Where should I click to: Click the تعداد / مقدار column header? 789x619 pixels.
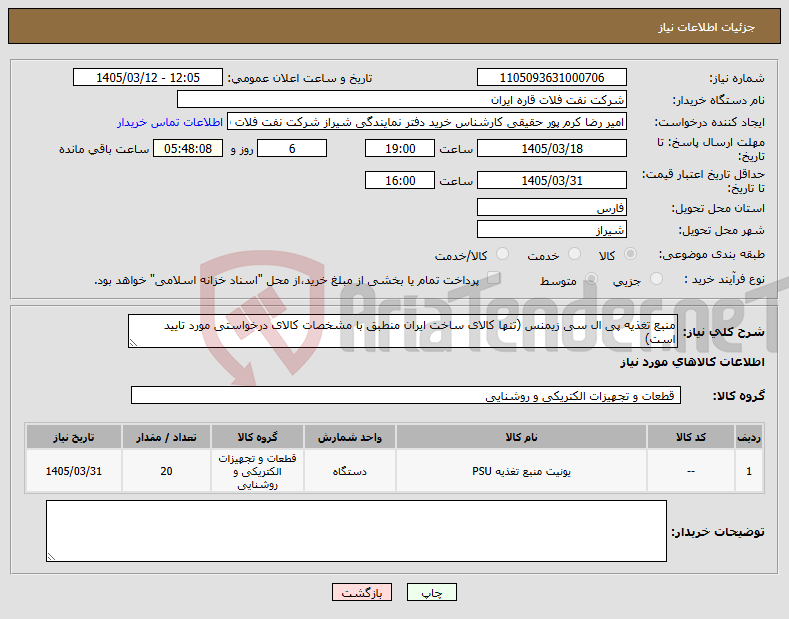166,437
